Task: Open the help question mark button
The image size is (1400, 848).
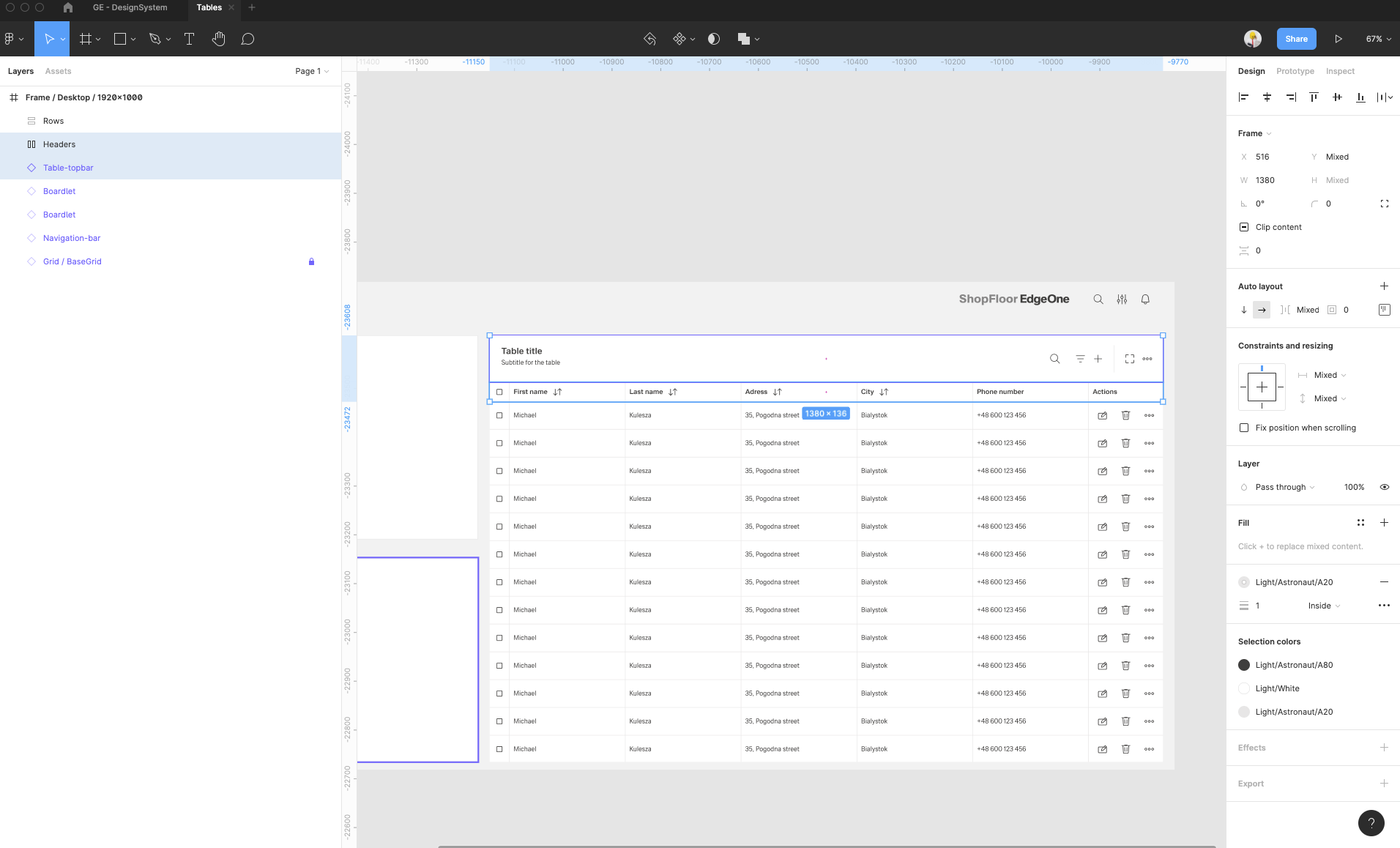Action: (1371, 822)
